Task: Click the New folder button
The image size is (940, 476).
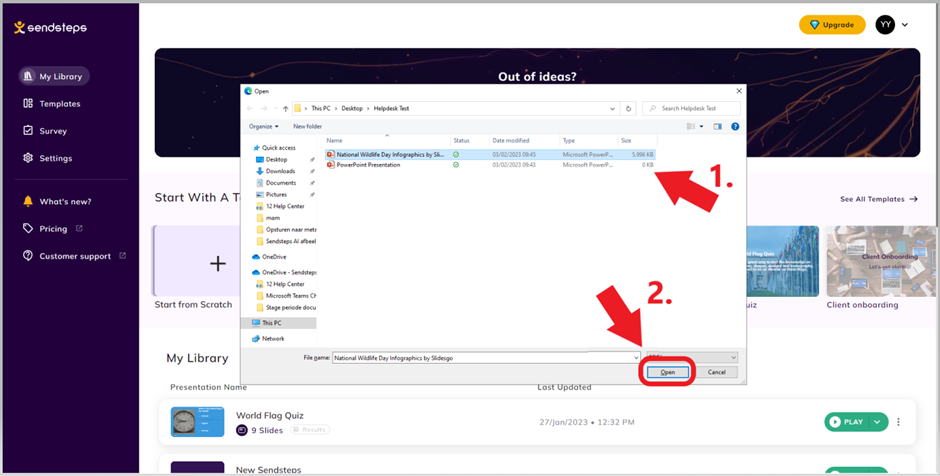Action: [307, 126]
